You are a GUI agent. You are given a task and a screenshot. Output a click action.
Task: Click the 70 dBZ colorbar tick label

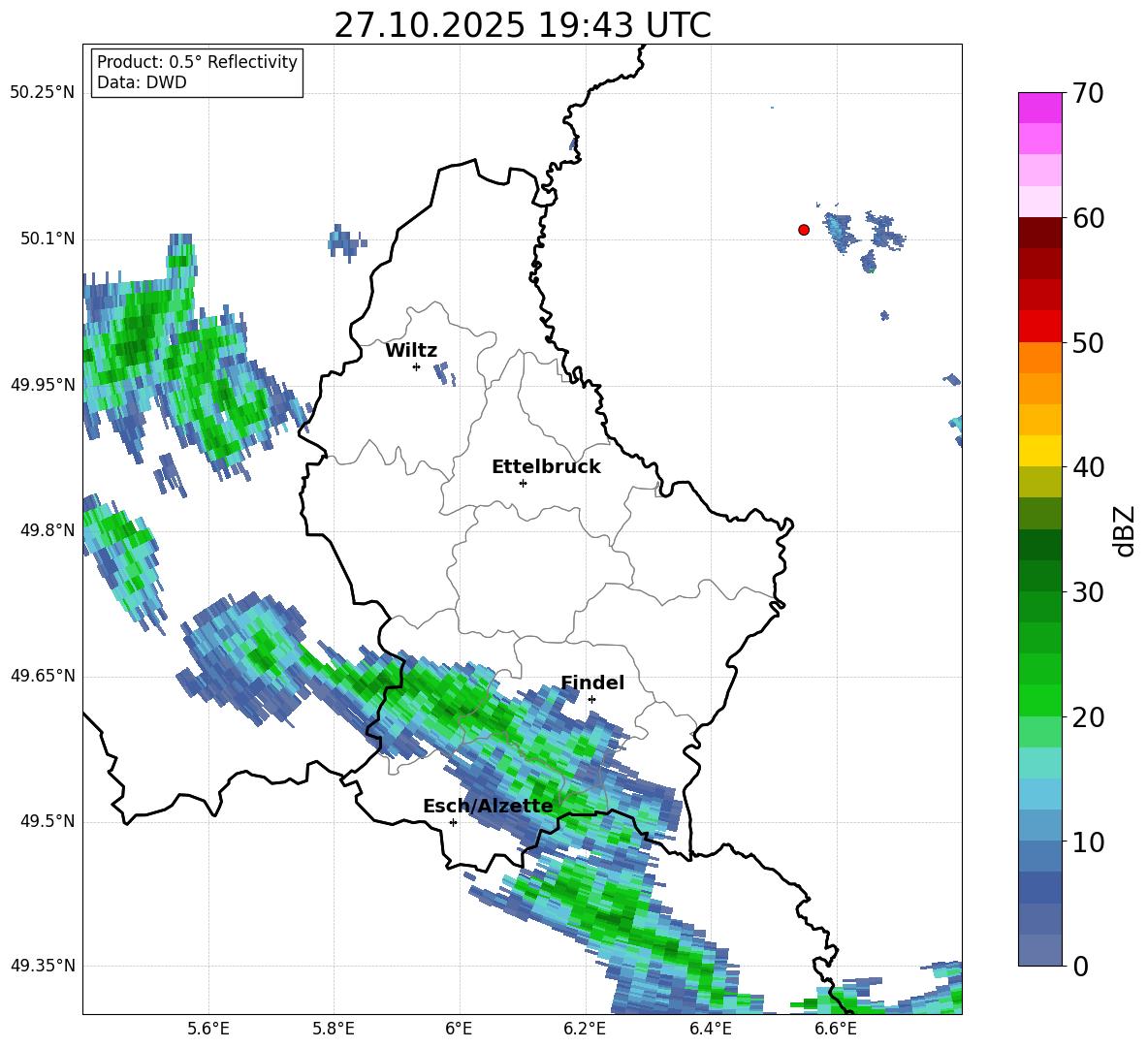[x=1088, y=94]
